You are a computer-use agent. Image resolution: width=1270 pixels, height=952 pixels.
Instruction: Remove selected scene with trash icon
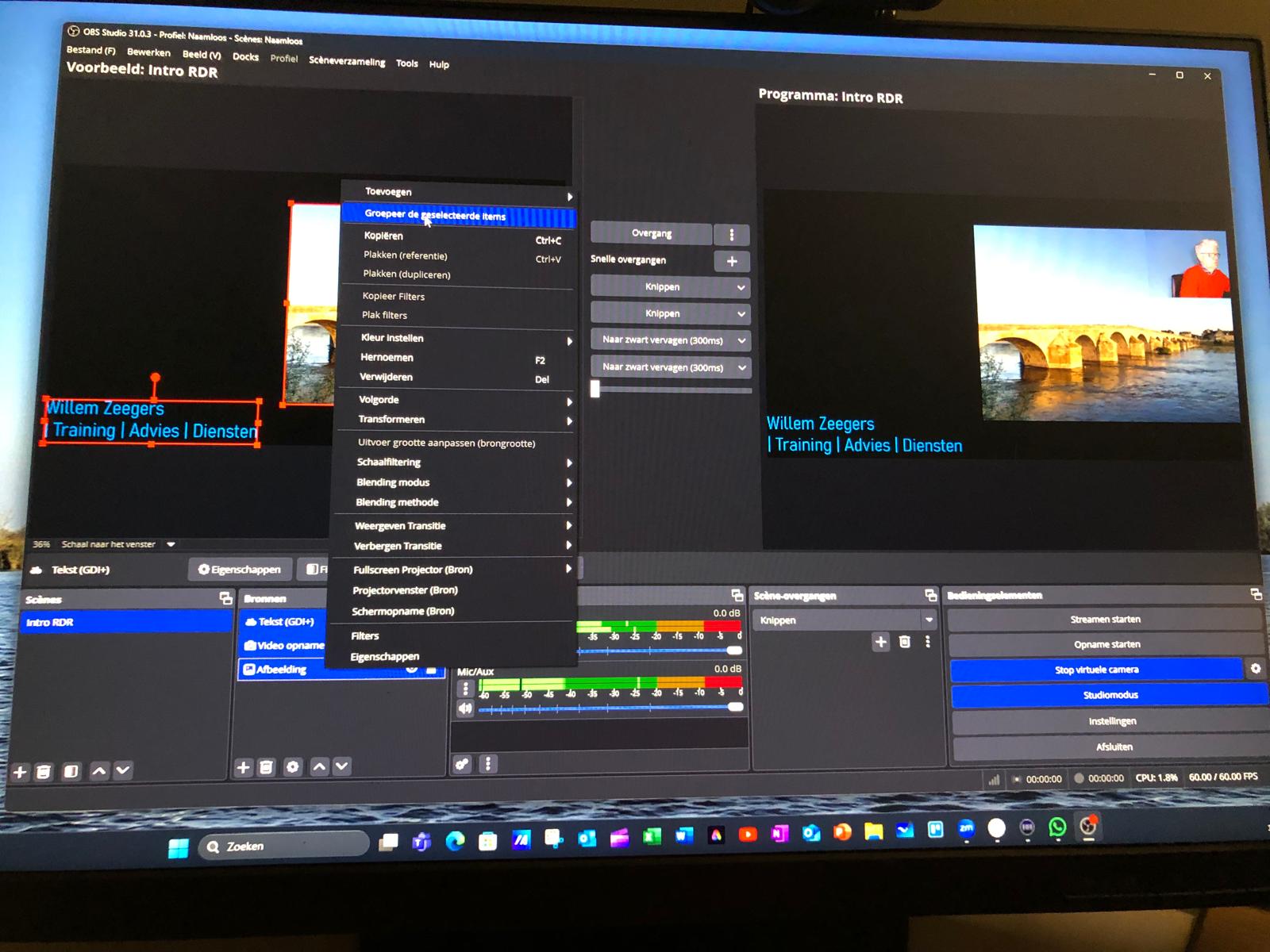click(x=44, y=772)
